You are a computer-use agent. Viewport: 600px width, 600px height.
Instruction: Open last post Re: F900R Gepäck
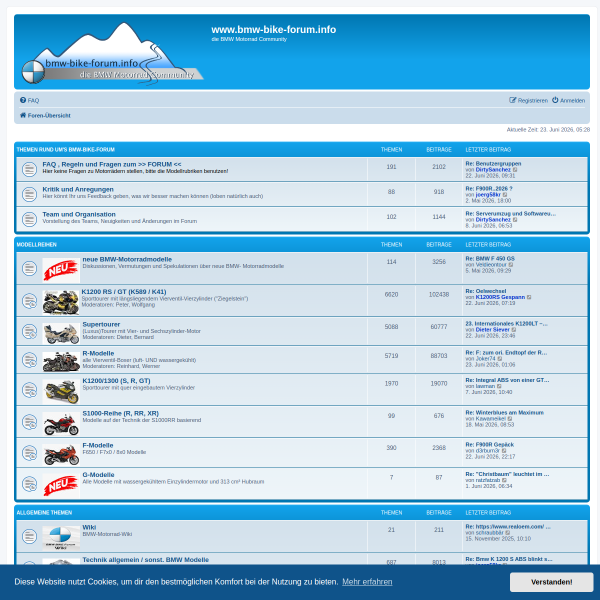489,445
